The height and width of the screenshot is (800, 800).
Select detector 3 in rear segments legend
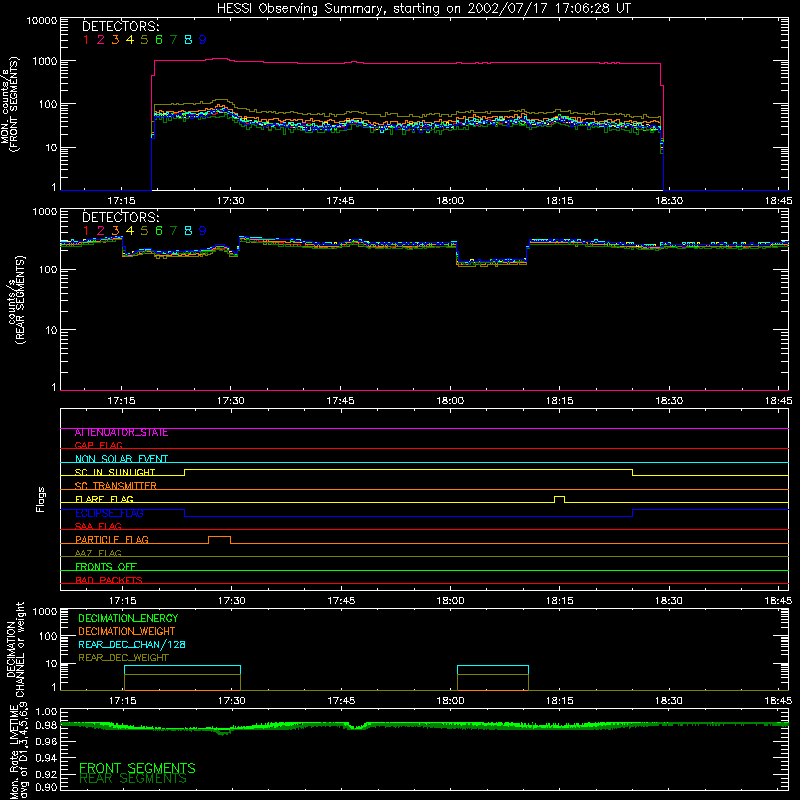coord(115,231)
